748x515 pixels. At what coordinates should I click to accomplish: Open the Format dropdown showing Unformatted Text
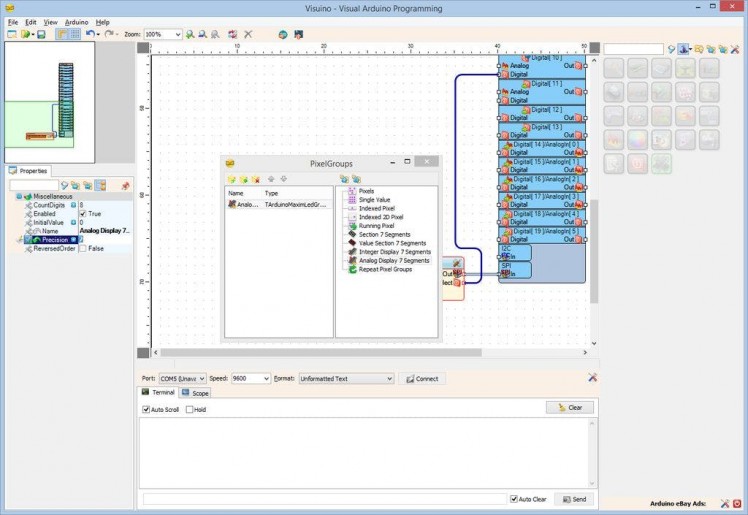coord(389,379)
